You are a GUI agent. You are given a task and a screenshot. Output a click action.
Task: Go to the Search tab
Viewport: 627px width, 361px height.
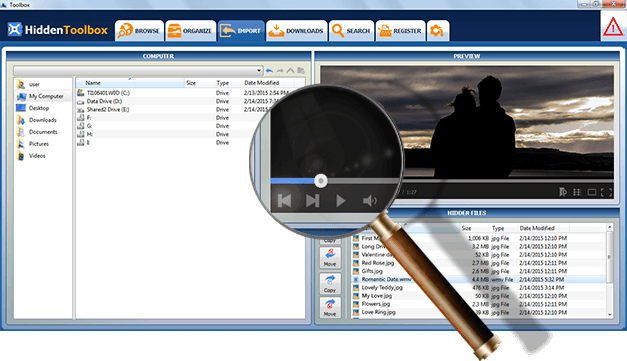click(351, 31)
